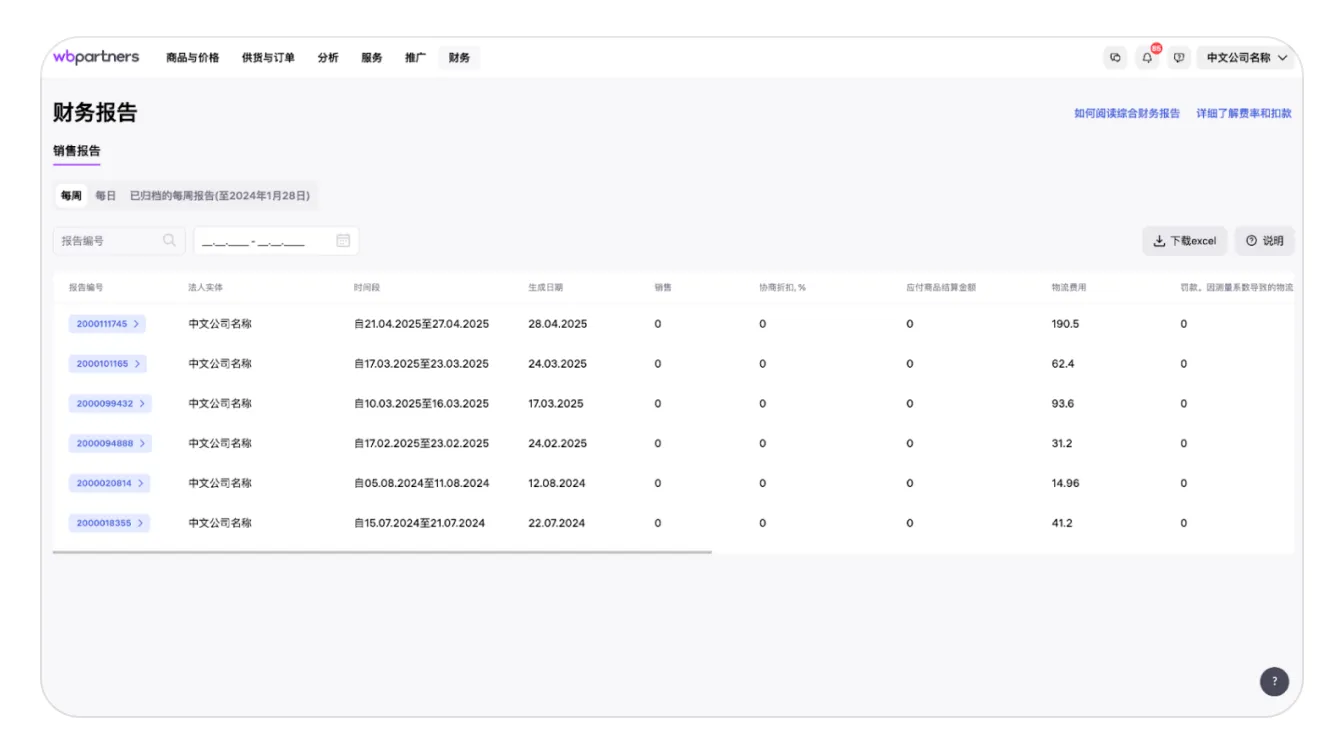This screenshot has height=754, width=1344.
Task: Select the 每周 report view
Action: [71, 196]
